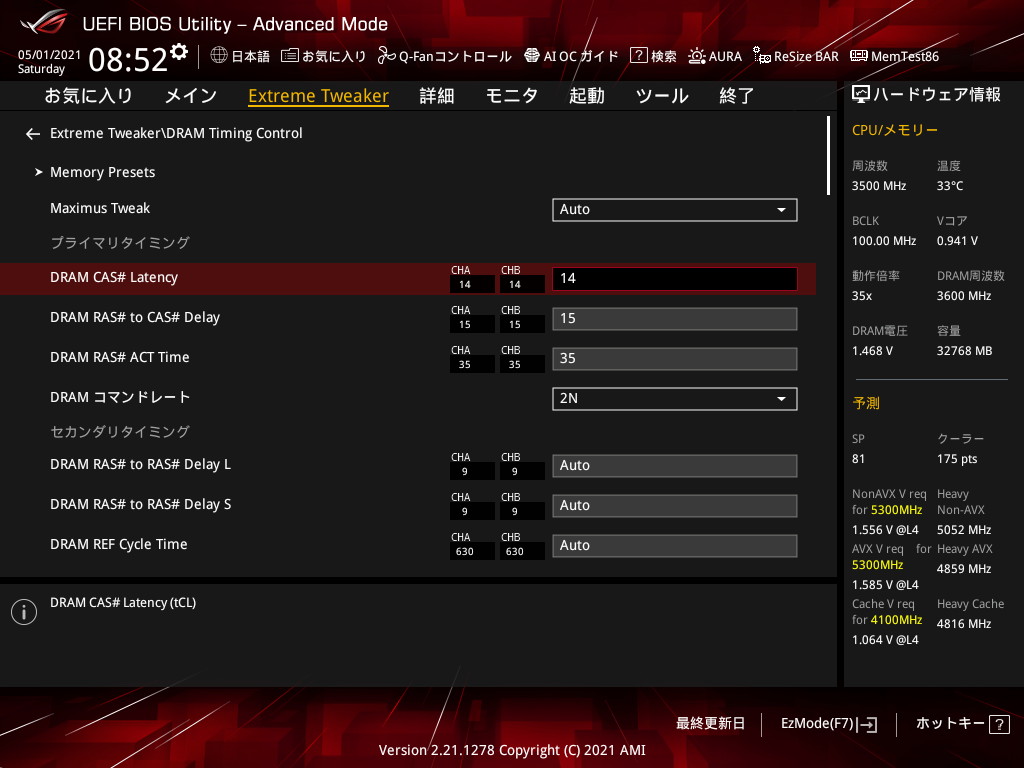Click CPU/メモリー heading
The height and width of the screenshot is (768, 1024).
click(895, 131)
